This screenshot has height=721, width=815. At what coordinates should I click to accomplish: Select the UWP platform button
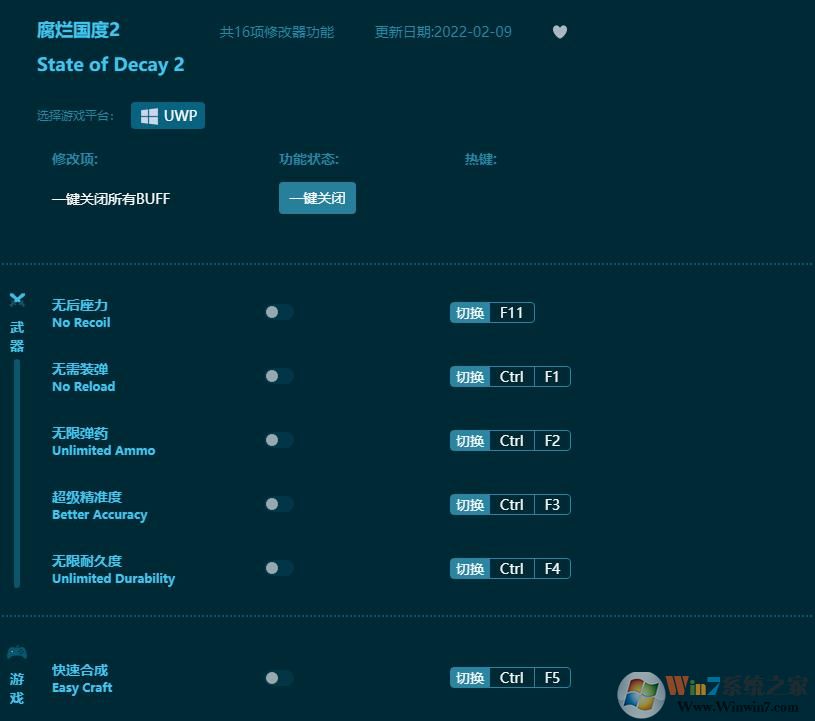[x=168, y=115]
